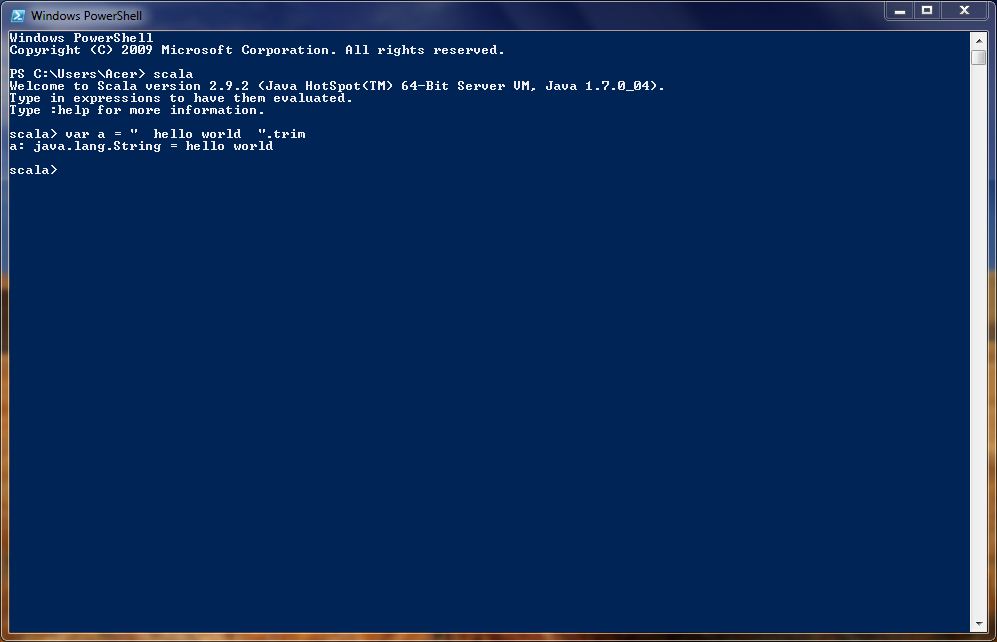Click the Type :help for more information line

coord(136,110)
